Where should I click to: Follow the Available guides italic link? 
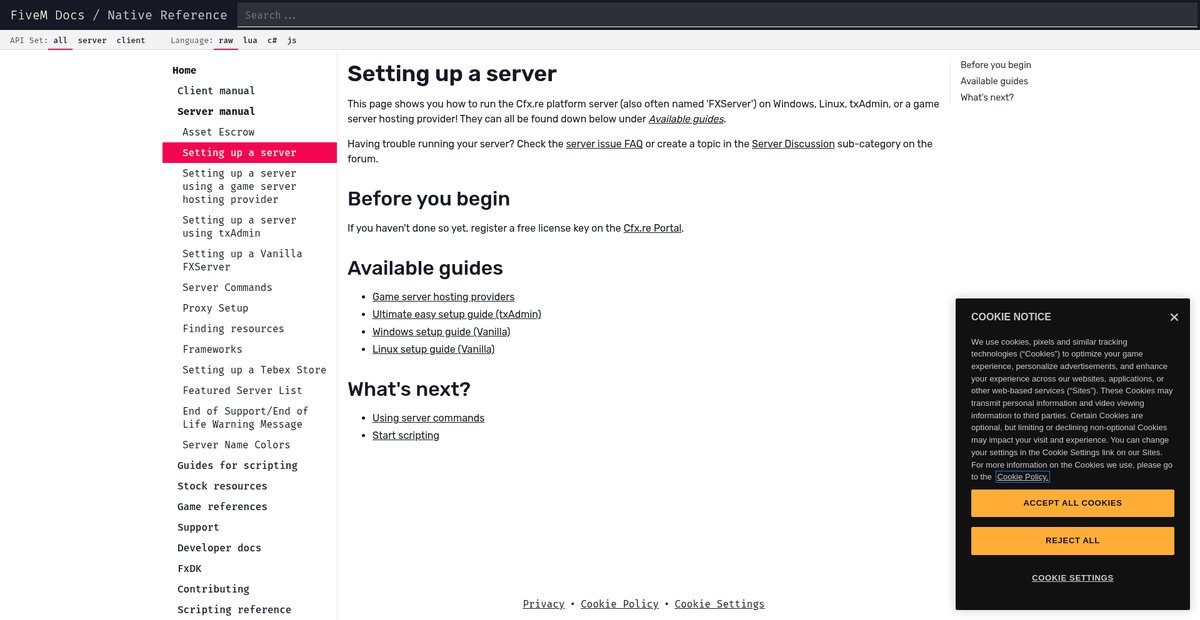[686, 119]
